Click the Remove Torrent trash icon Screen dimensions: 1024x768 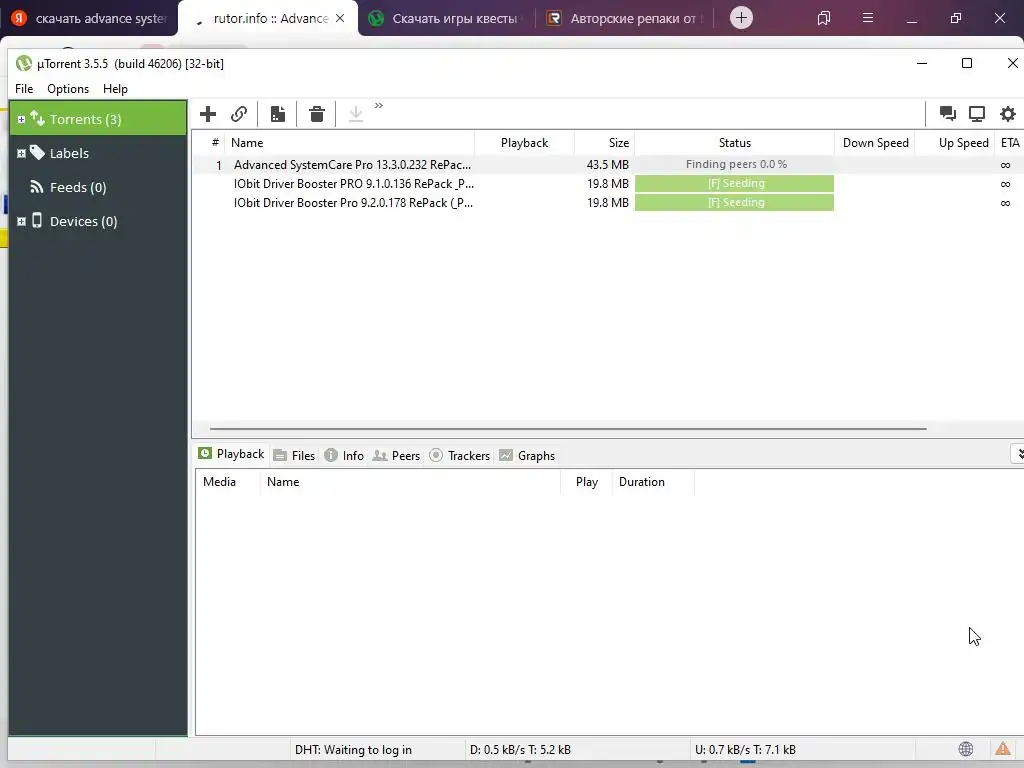pos(317,114)
